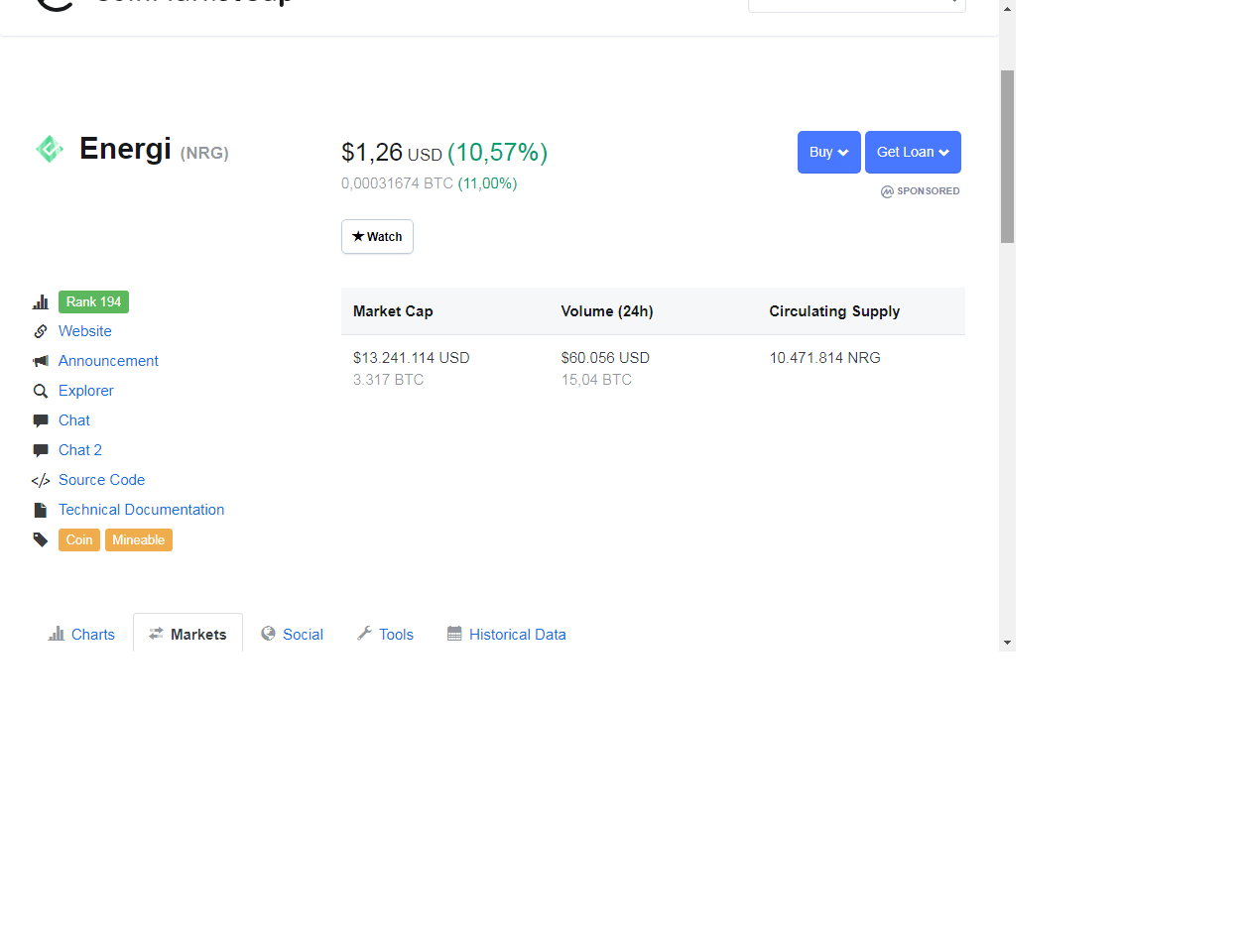Switch to the Charts tab
This screenshot has width=1246, height=952.
(x=82, y=634)
